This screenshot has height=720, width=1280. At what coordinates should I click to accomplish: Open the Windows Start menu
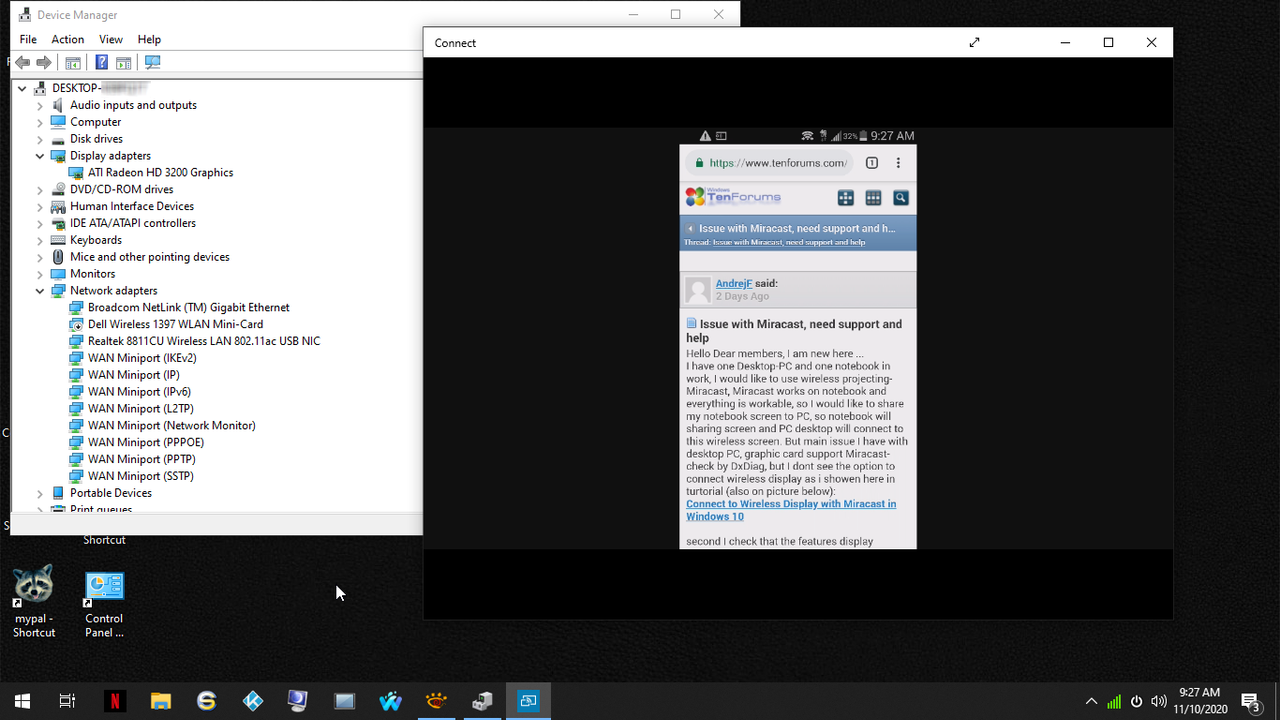pyautogui.click(x=22, y=701)
